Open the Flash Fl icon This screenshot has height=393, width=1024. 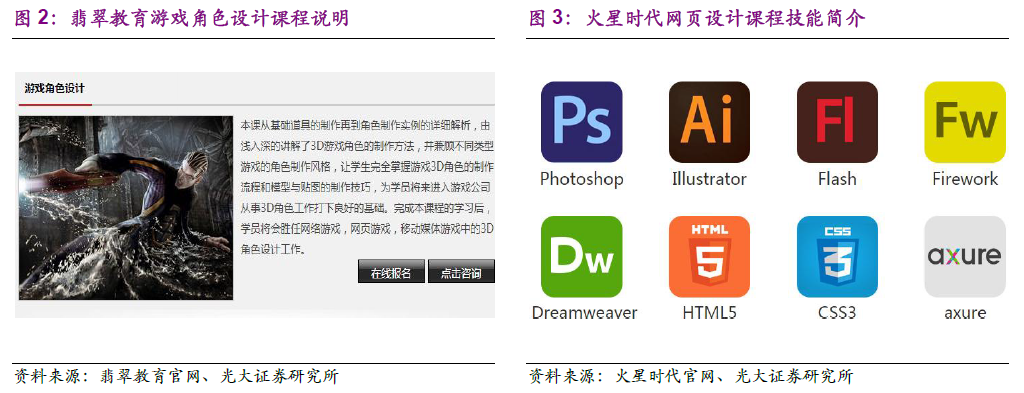coord(837,122)
